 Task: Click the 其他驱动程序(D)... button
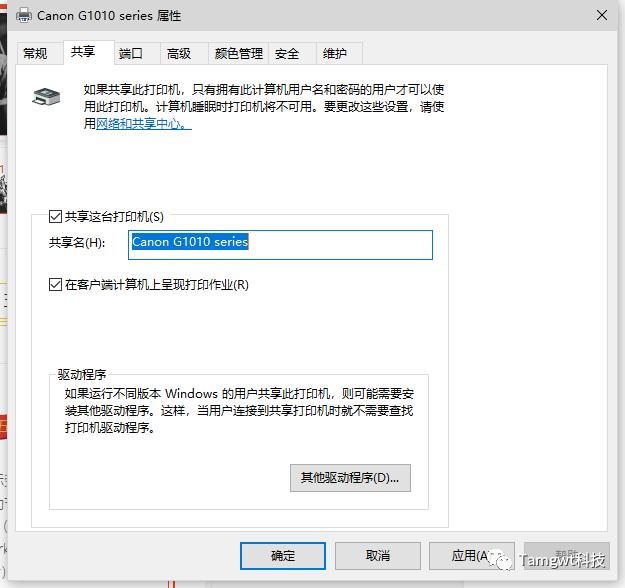(x=350, y=478)
